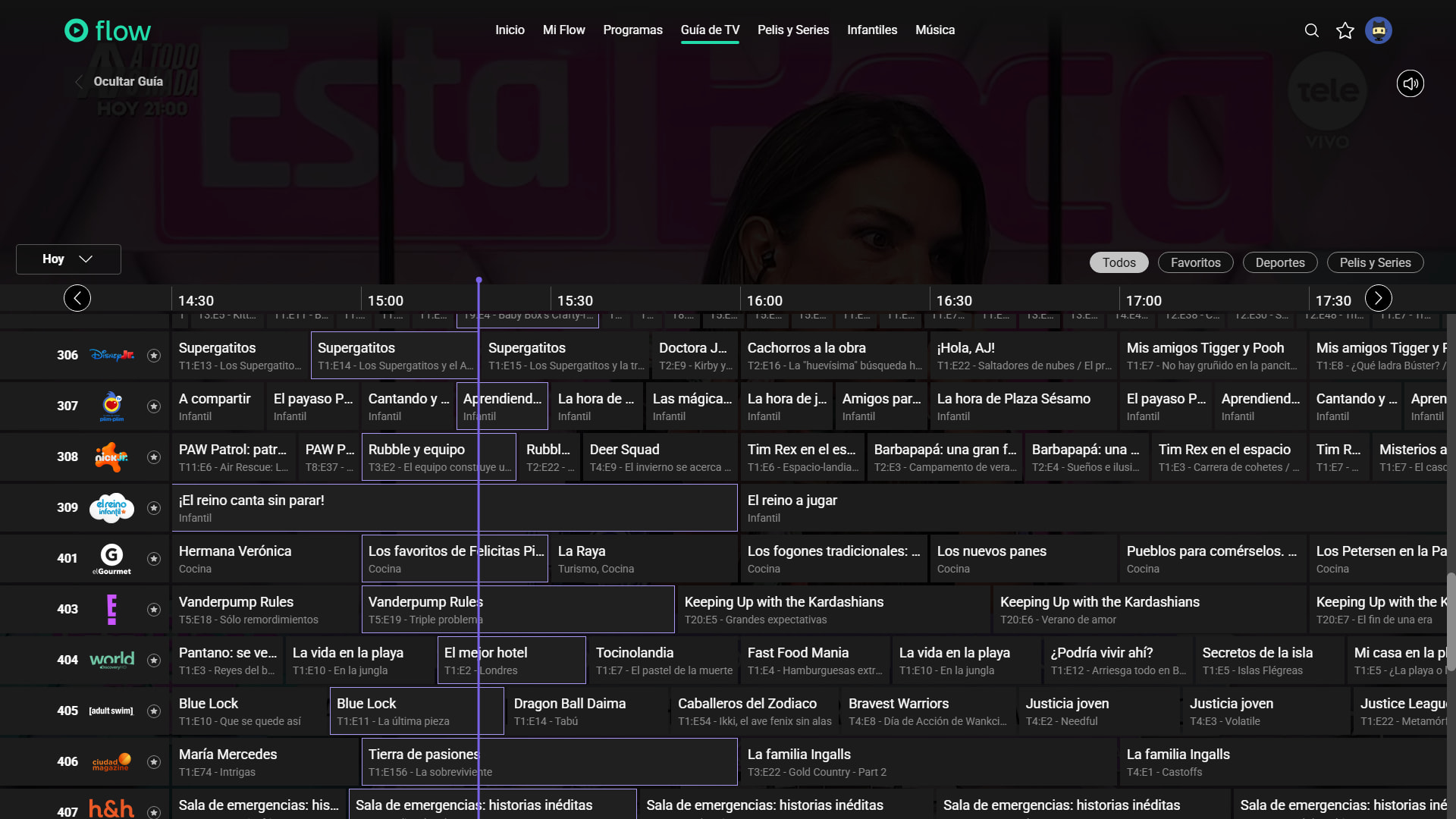
Task: Select Ciudad Magazine channel logo 406
Action: (x=111, y=762)
